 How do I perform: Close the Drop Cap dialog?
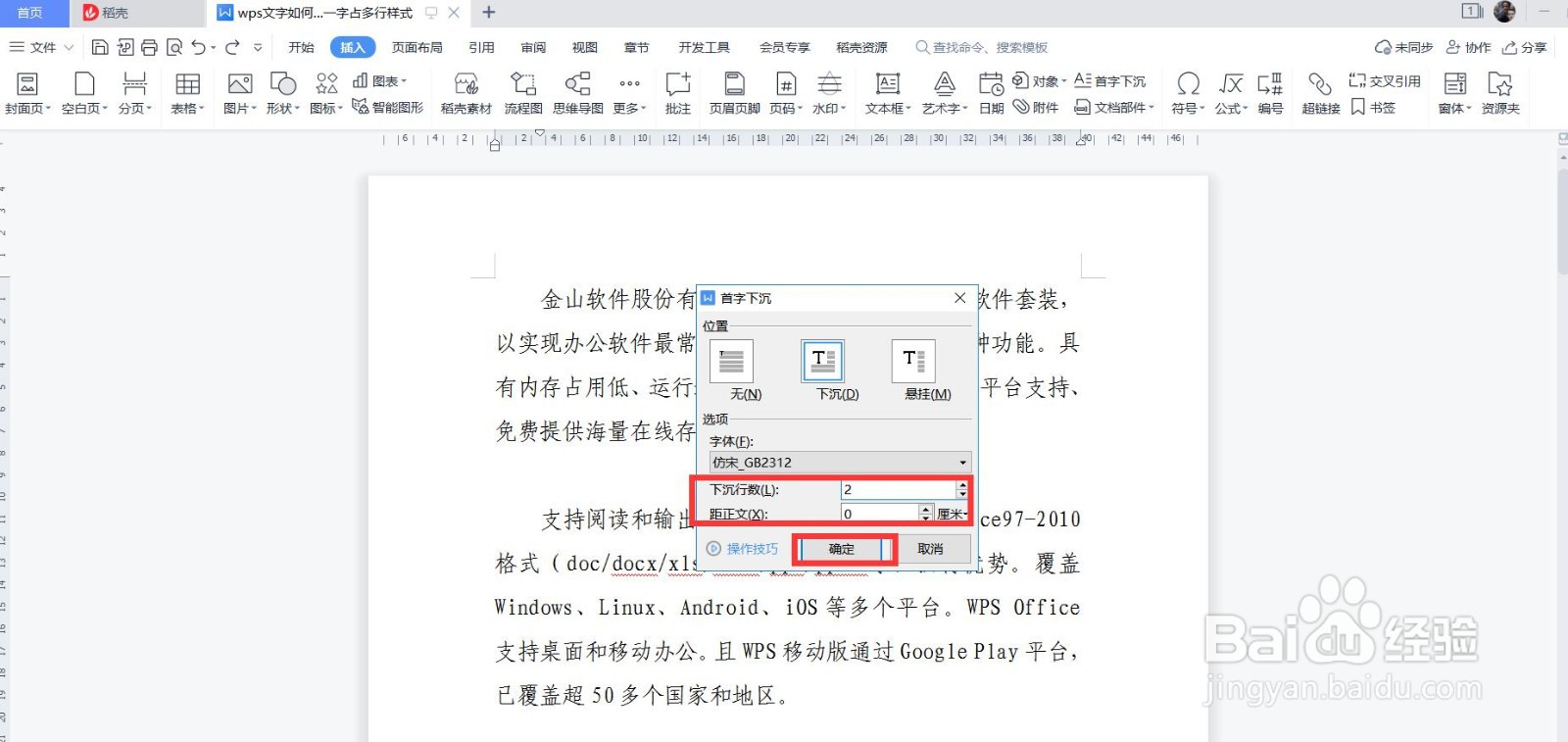click(960, 298)
